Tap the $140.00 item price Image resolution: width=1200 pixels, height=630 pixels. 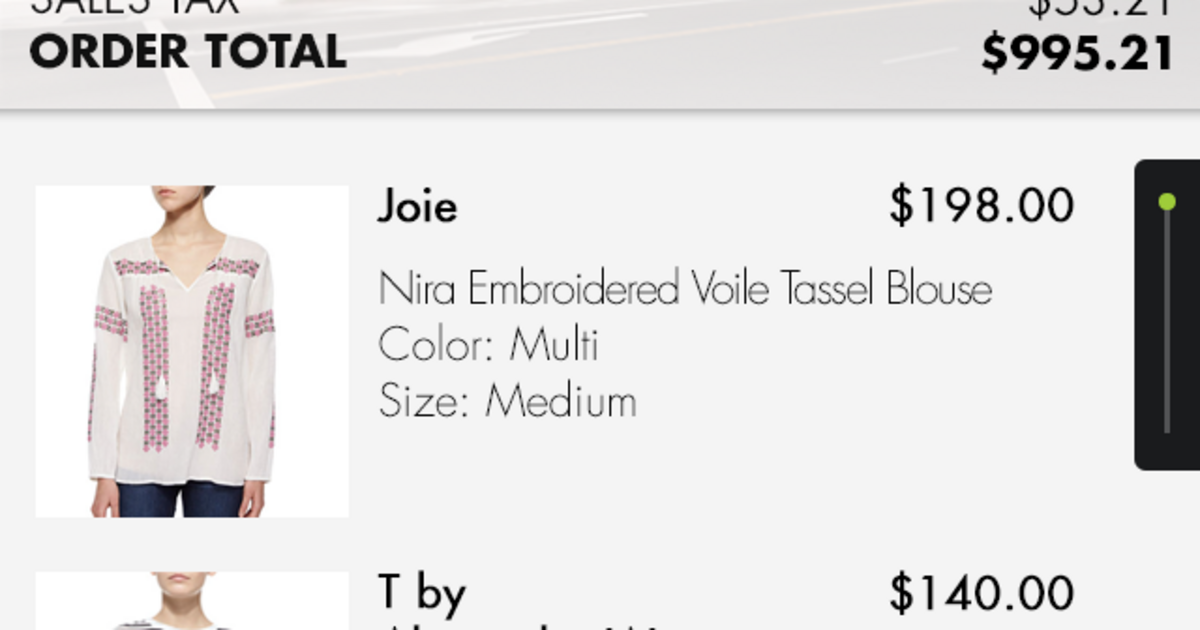[981, 593]
